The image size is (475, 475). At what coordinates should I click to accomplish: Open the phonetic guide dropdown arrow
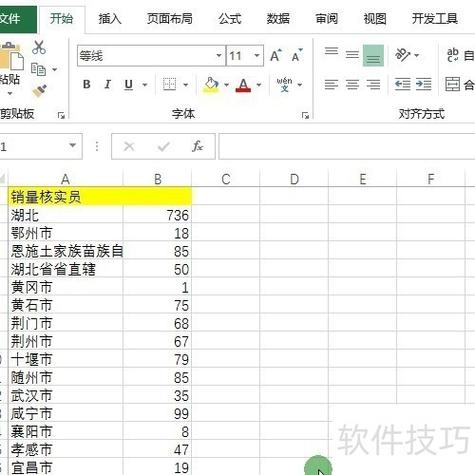click(300, 85)
